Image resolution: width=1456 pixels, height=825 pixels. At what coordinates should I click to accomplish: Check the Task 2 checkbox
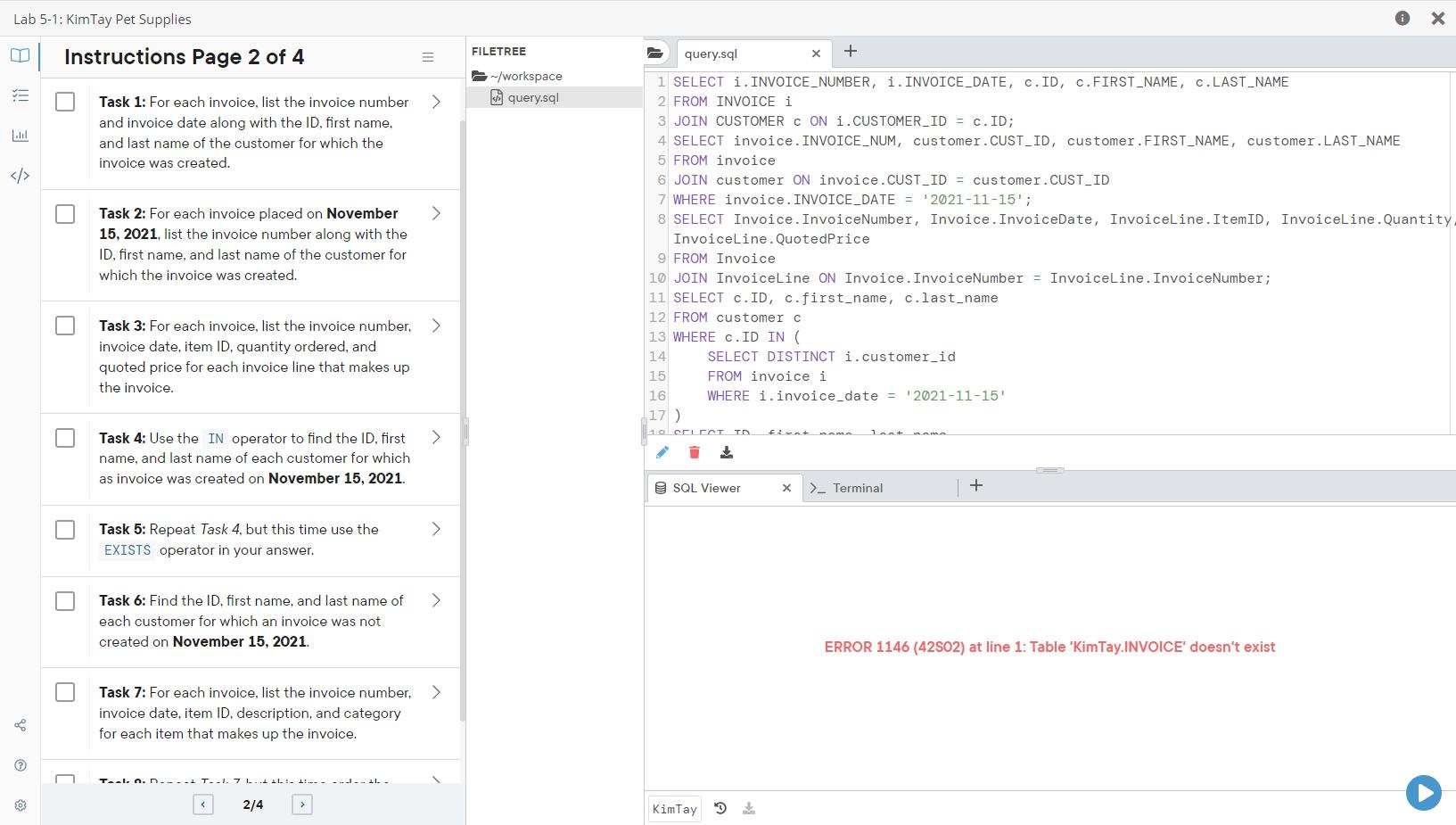pos(65,214)
